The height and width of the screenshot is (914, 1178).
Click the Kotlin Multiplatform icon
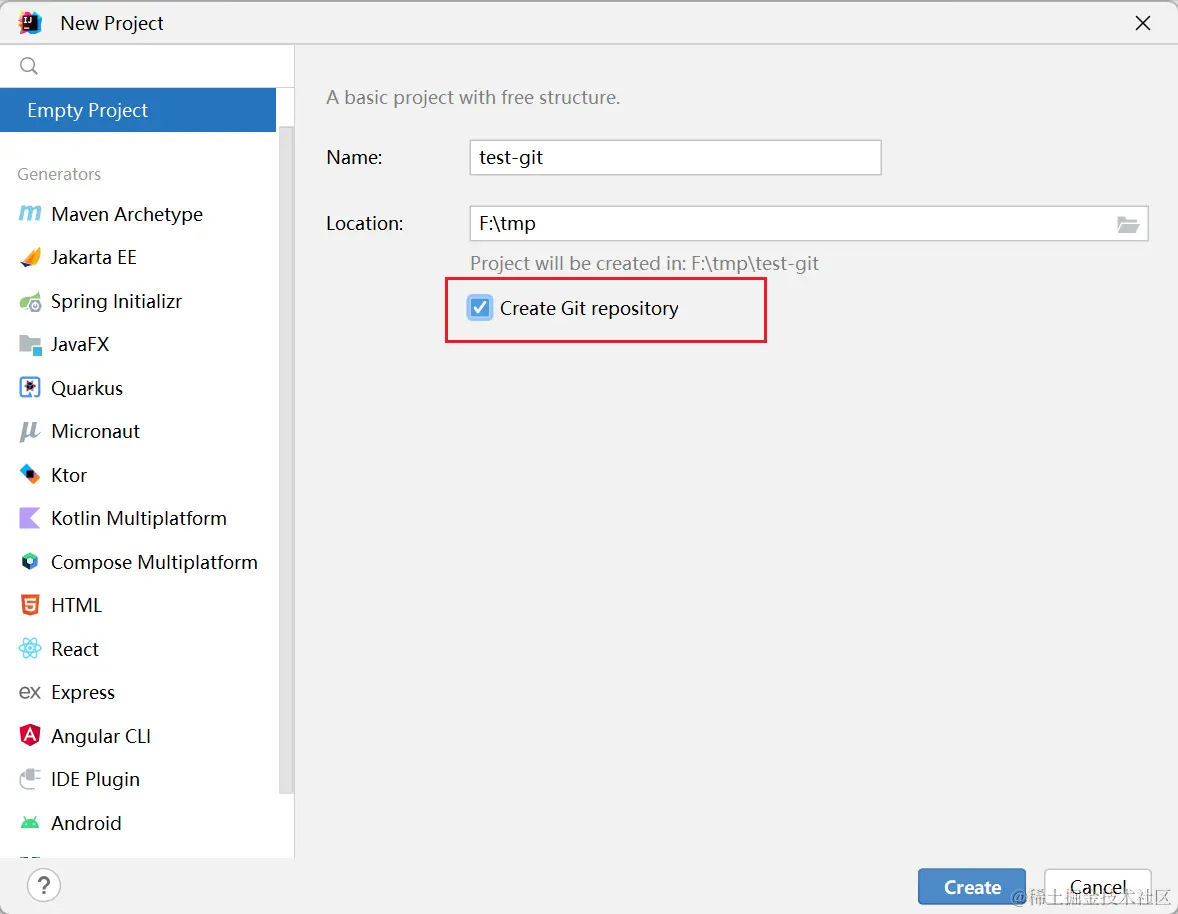tap(30, 518)
